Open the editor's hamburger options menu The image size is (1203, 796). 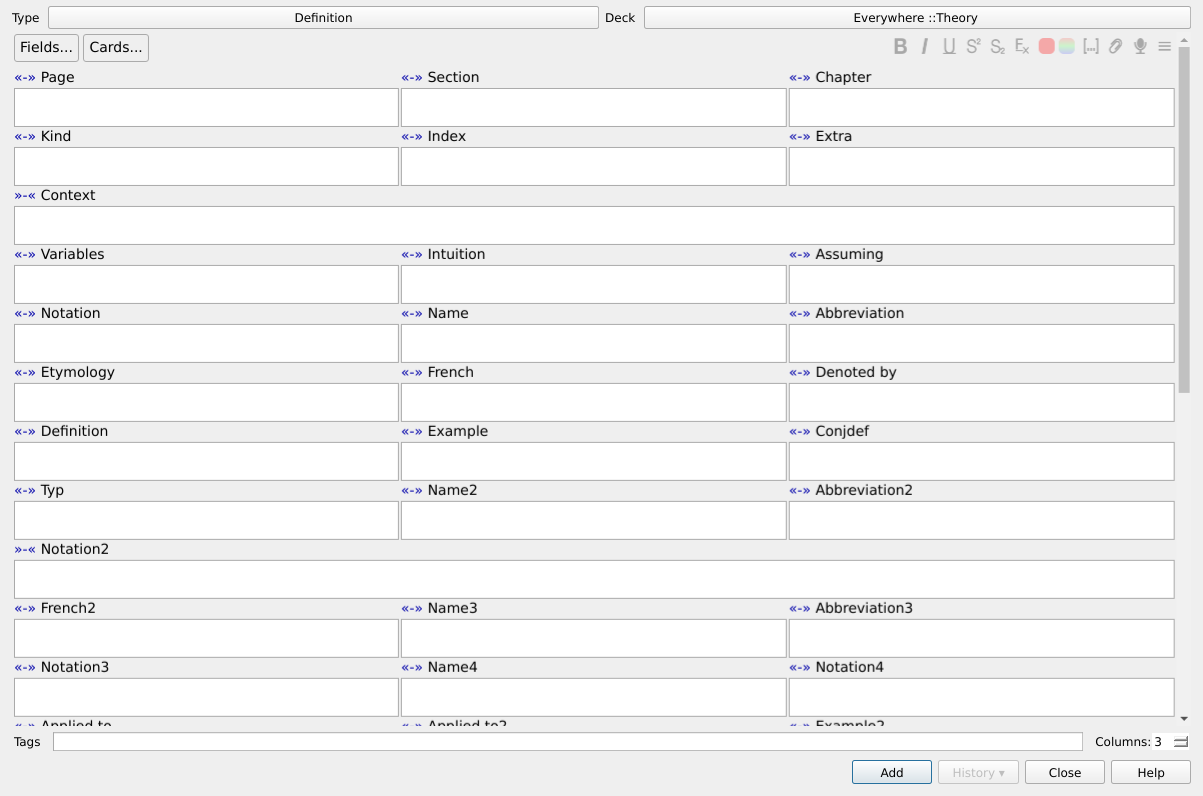(x=1164, y=46)
